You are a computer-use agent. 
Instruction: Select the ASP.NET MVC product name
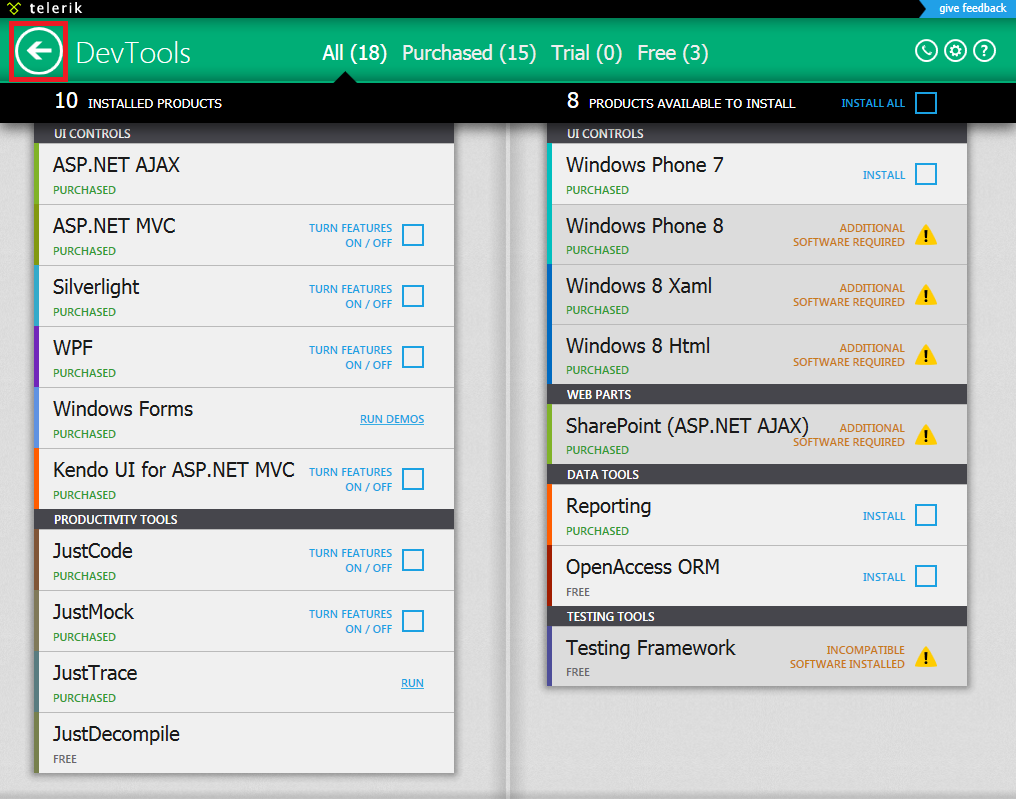(114, 226)
